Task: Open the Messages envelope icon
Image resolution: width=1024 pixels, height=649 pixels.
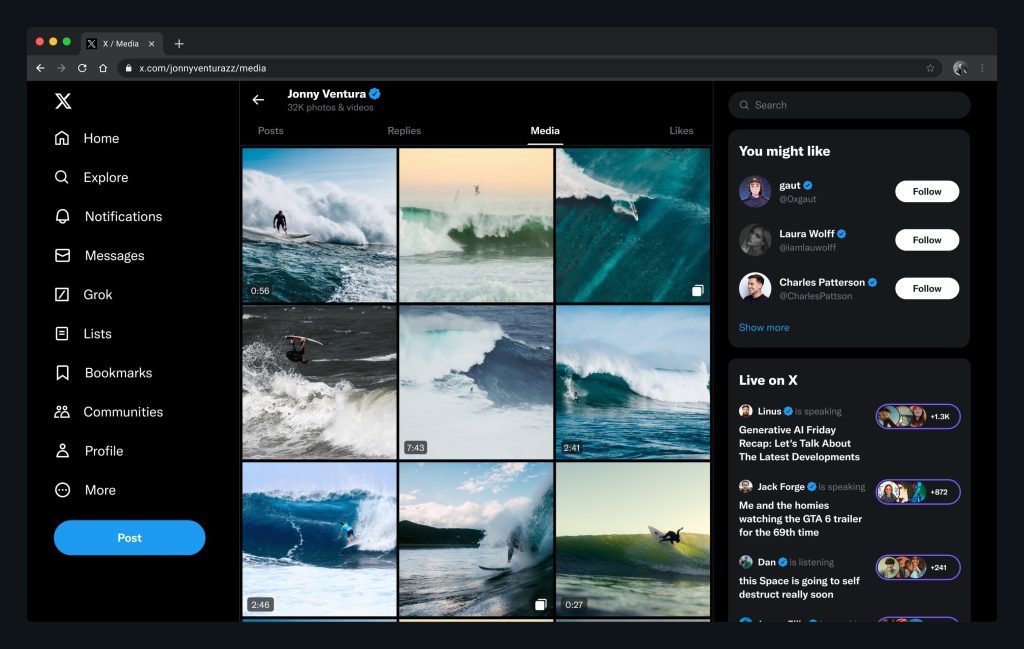Action: click(x=63, y=255)
